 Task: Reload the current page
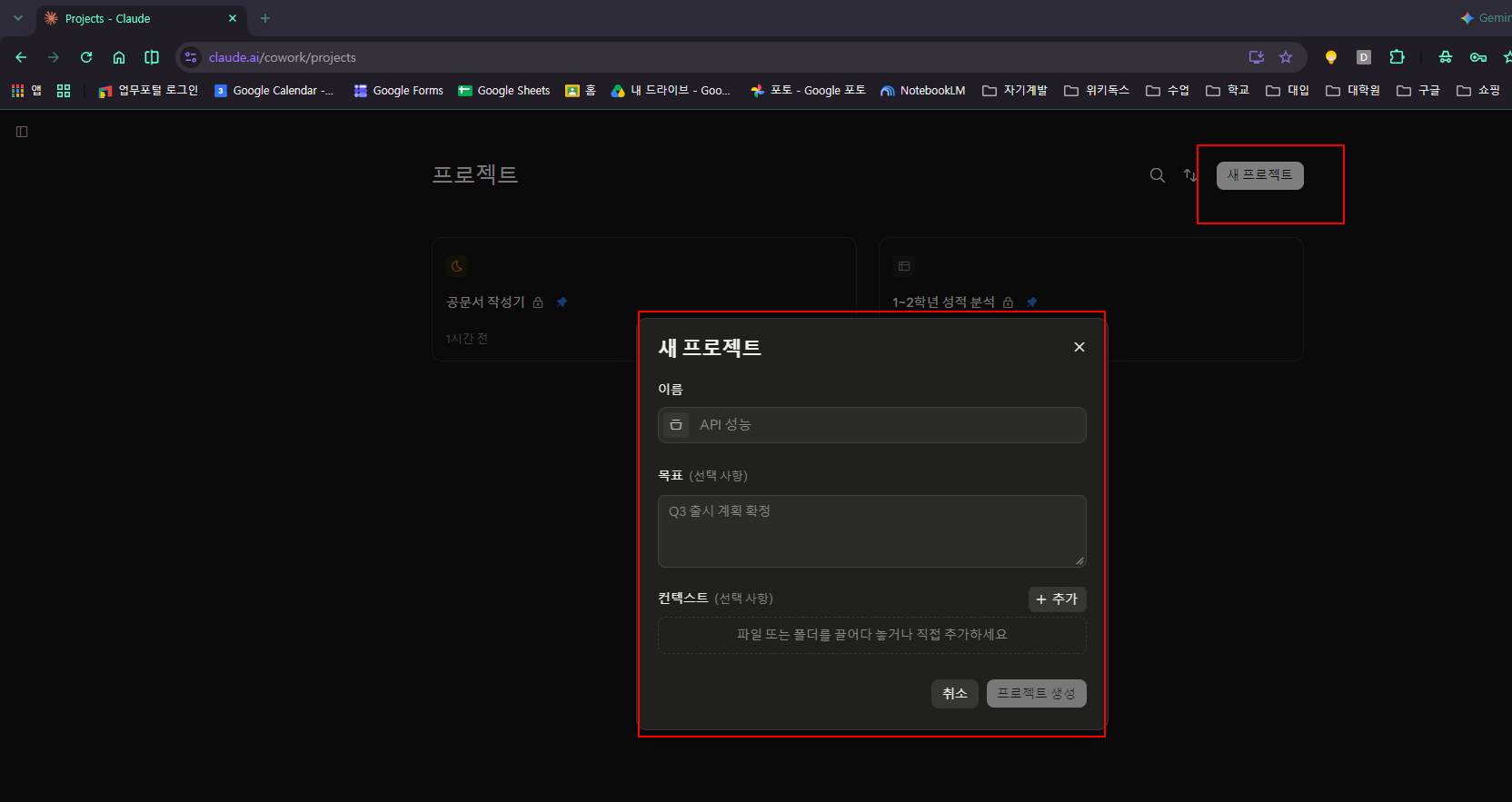click(x=86, y=57)
